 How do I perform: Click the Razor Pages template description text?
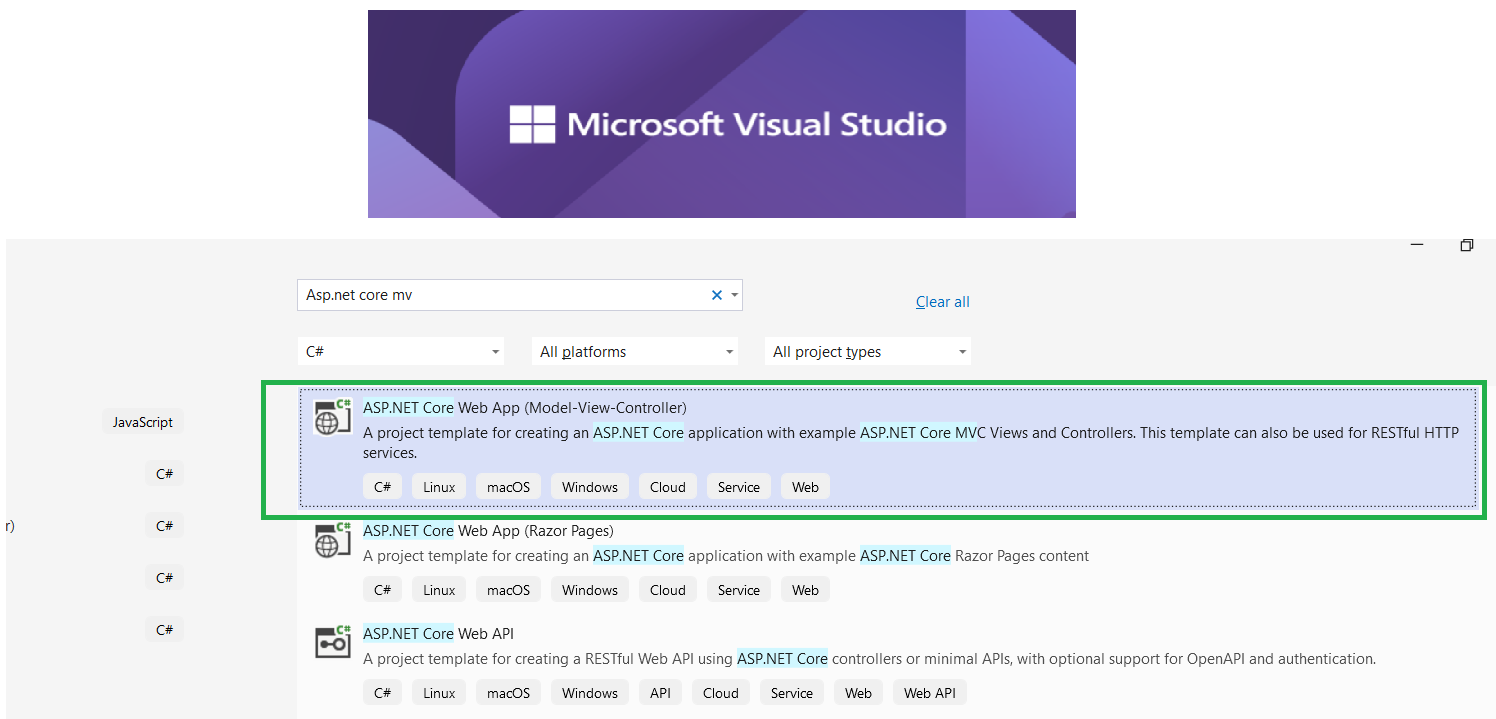726,556
